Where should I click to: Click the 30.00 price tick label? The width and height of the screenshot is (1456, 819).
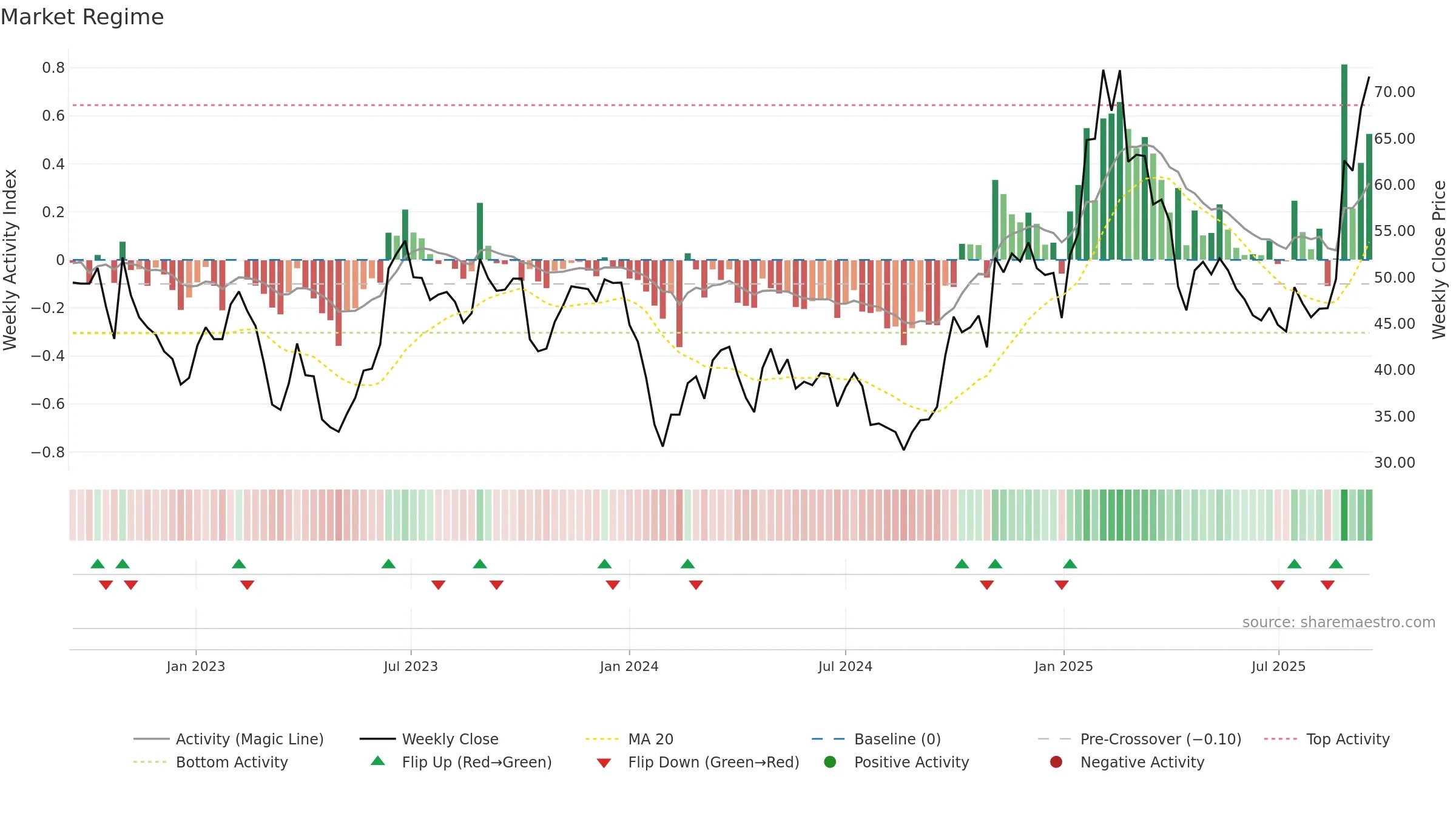coord(1395,462)
